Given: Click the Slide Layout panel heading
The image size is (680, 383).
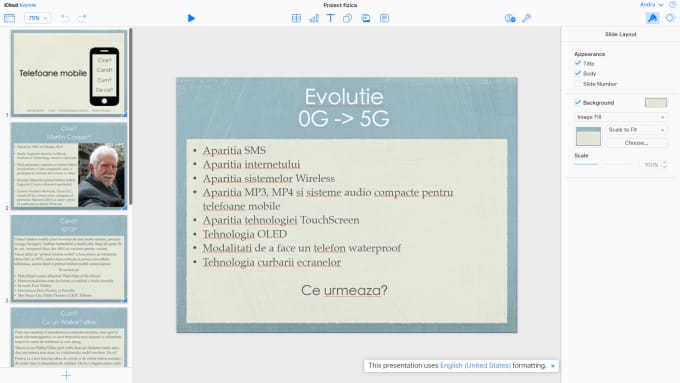Looking at the screenshot, I should [x=621, y=34].
